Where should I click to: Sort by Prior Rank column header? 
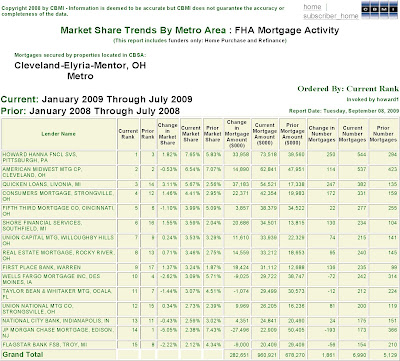(148, 134)
